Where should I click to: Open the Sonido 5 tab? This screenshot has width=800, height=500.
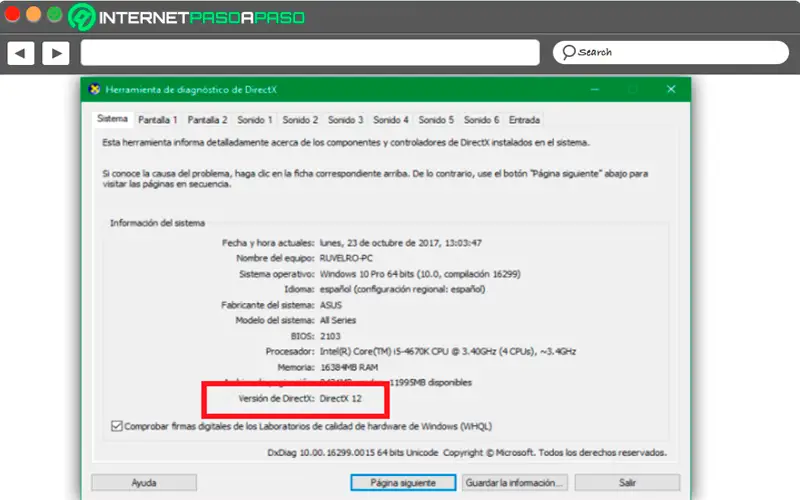[436, 120]
